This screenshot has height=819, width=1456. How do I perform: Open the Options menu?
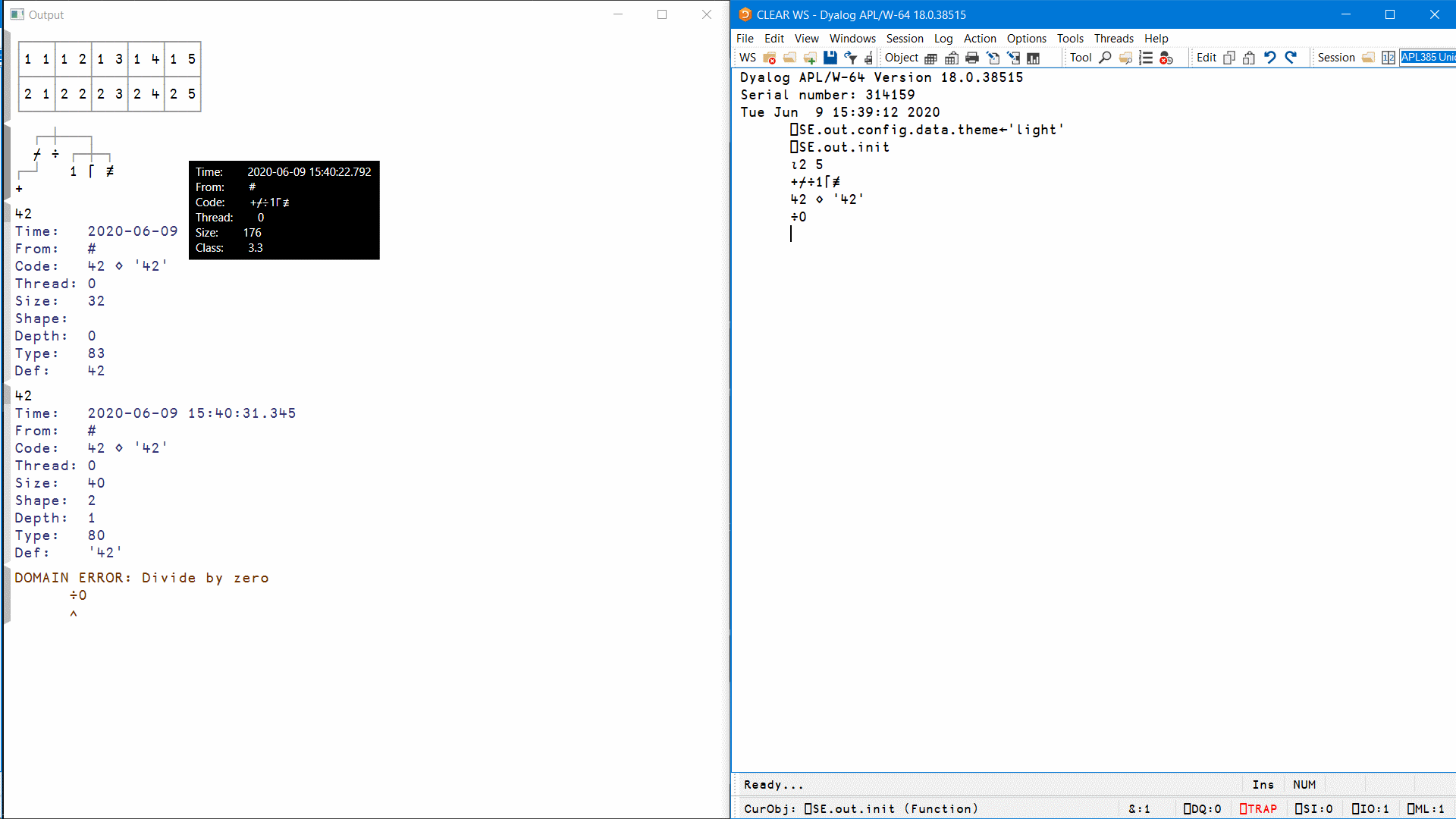1026,39
